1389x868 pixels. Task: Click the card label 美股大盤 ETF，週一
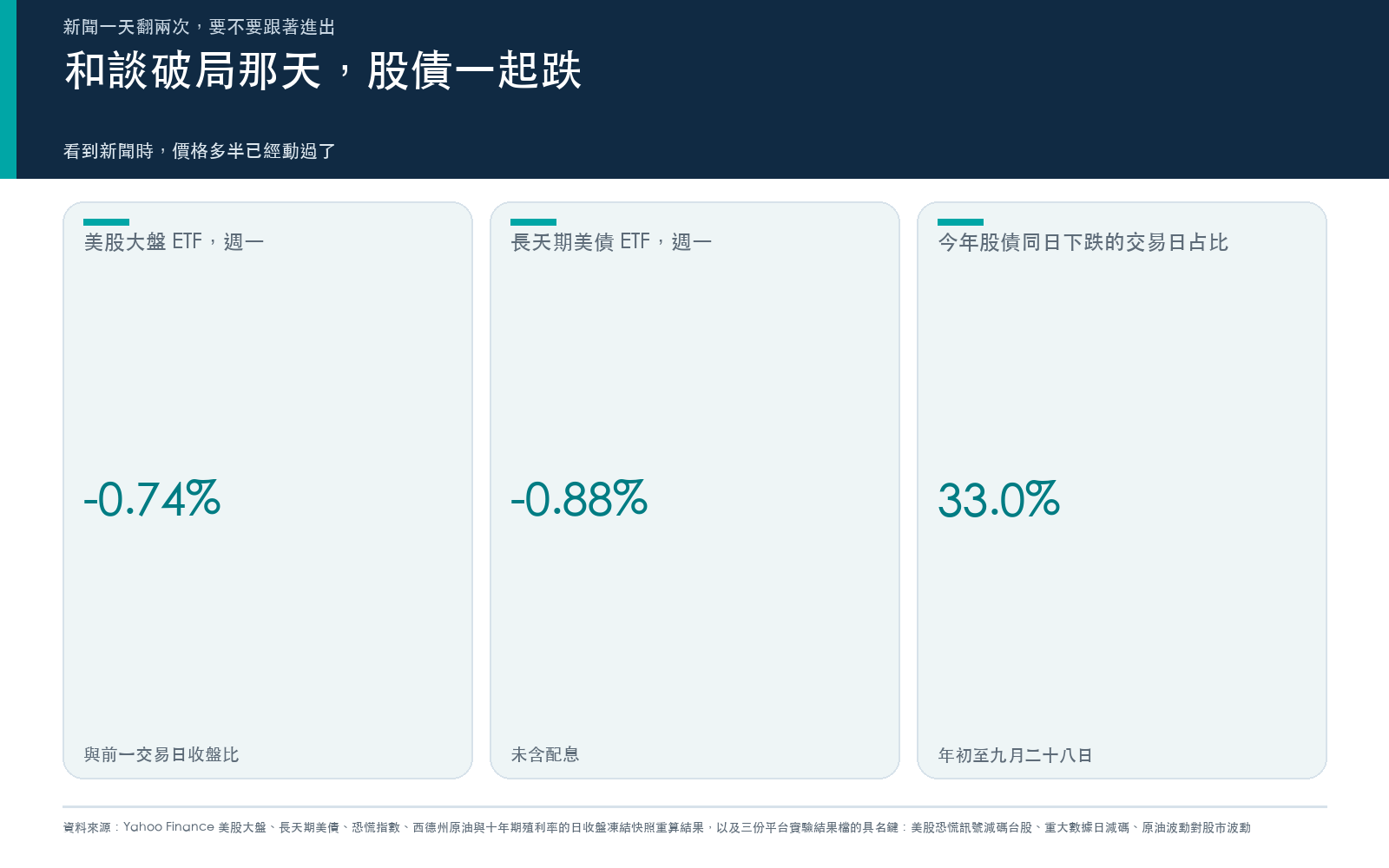174,242
